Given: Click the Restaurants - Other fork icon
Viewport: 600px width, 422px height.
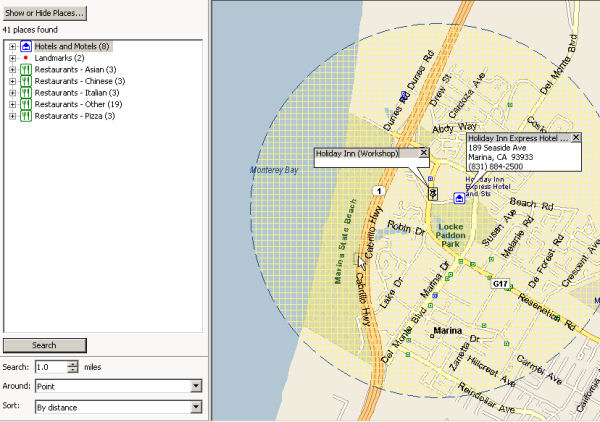Looking at the screenshot, I should coord(26,104).
